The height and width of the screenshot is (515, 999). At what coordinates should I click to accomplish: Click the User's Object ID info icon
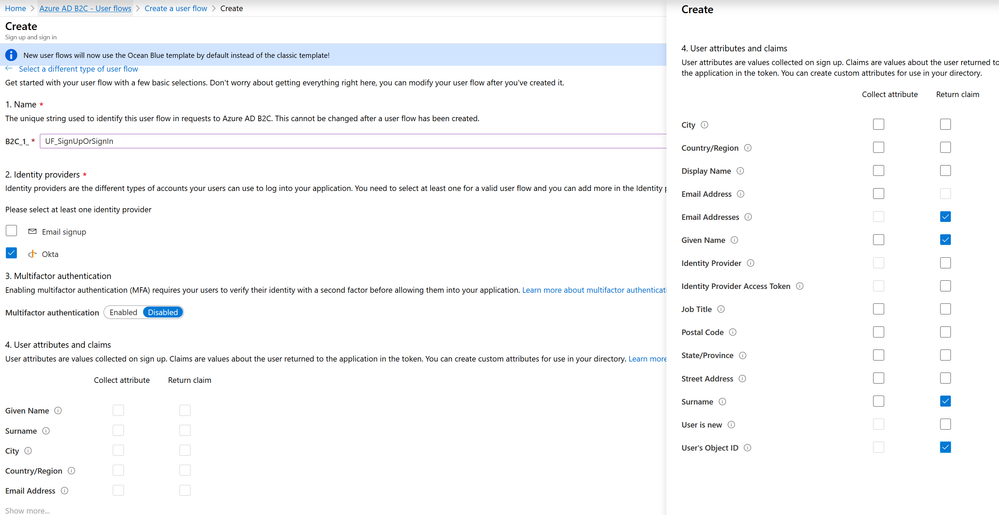pyautogui.click(x=747, y=447)
